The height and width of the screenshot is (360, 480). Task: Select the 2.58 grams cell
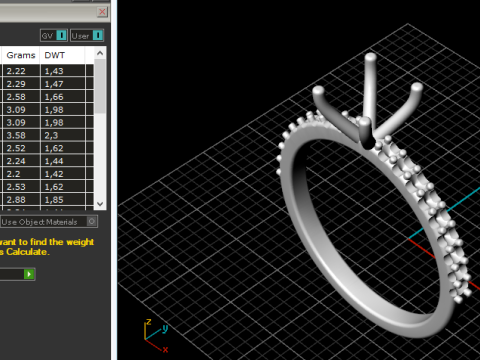point(21,97)
